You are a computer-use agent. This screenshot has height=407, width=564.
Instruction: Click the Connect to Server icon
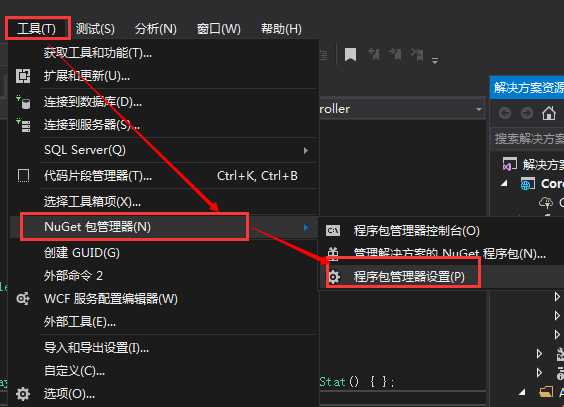pos(24,125)
